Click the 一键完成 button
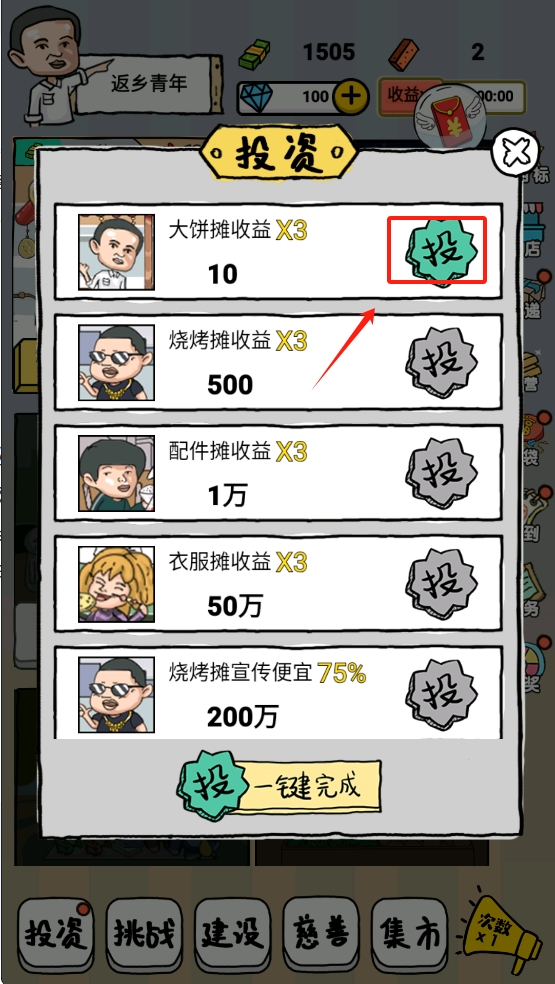The height and width of the screenshot is (984, 555). [279, 785]
